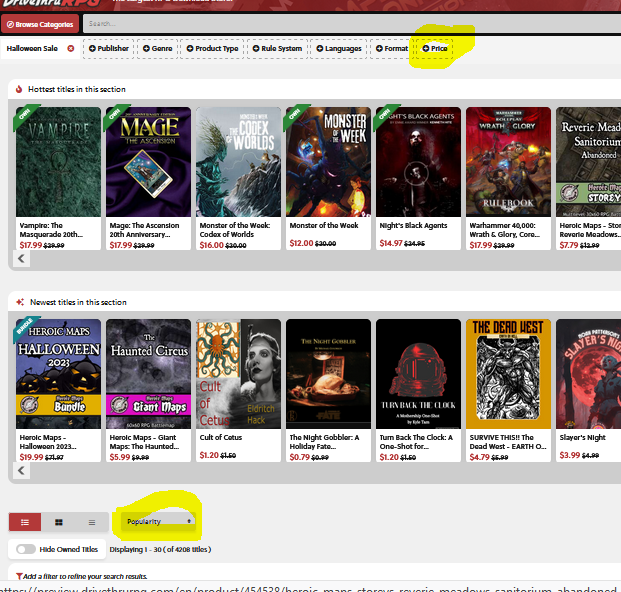Click 'The Night Gobbler: A Holiday Fate' title

[324, 442]
